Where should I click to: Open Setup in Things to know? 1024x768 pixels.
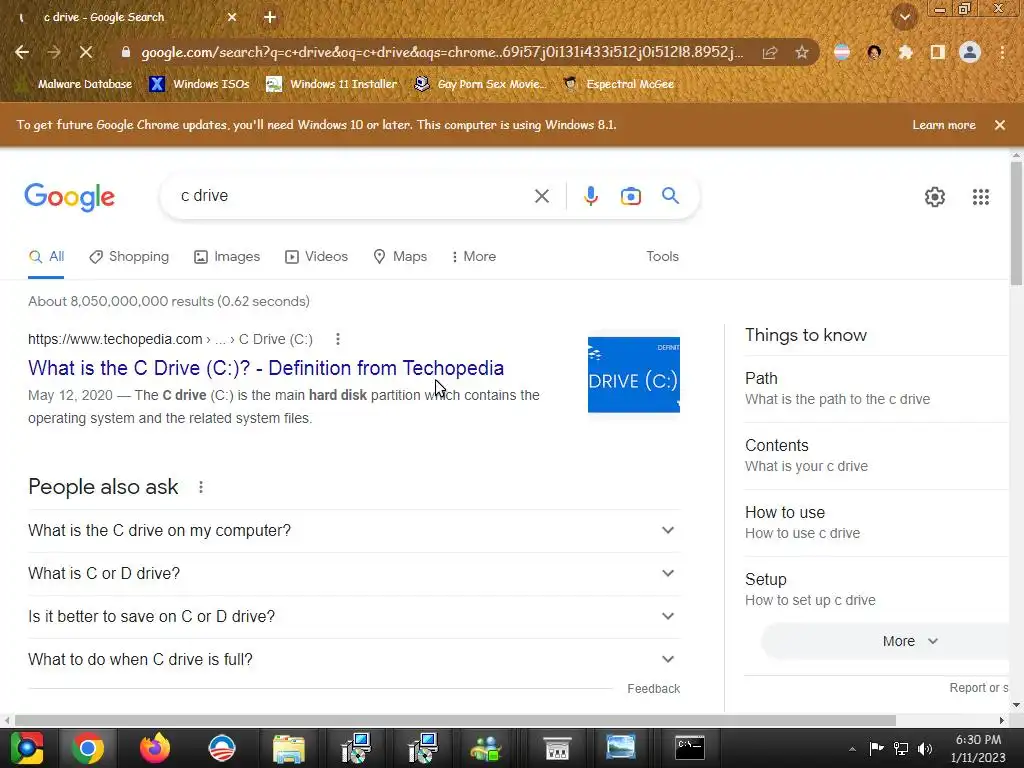coord(876,590)
